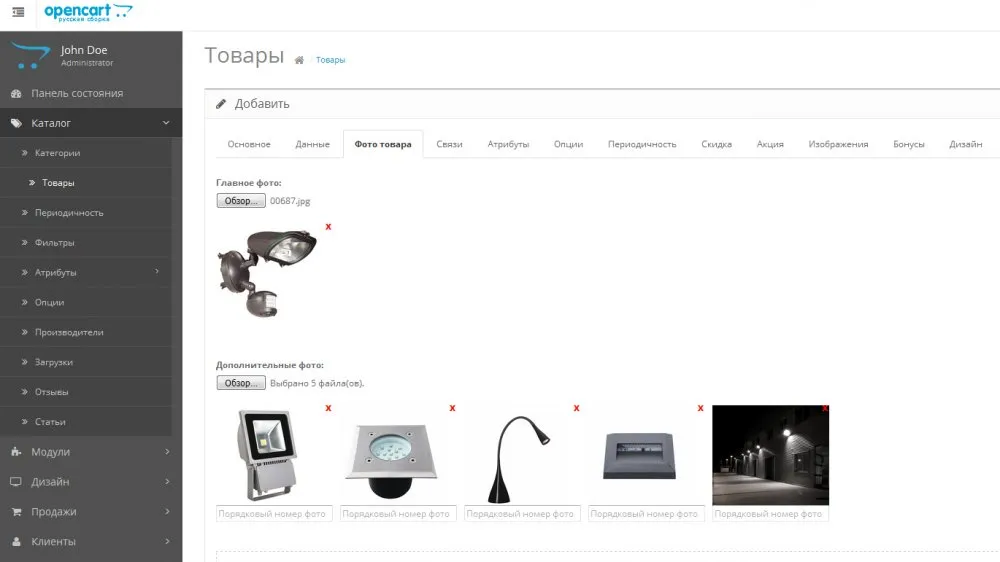Collapse the sidebar with the hamburger icon

(x=18, y=12)
